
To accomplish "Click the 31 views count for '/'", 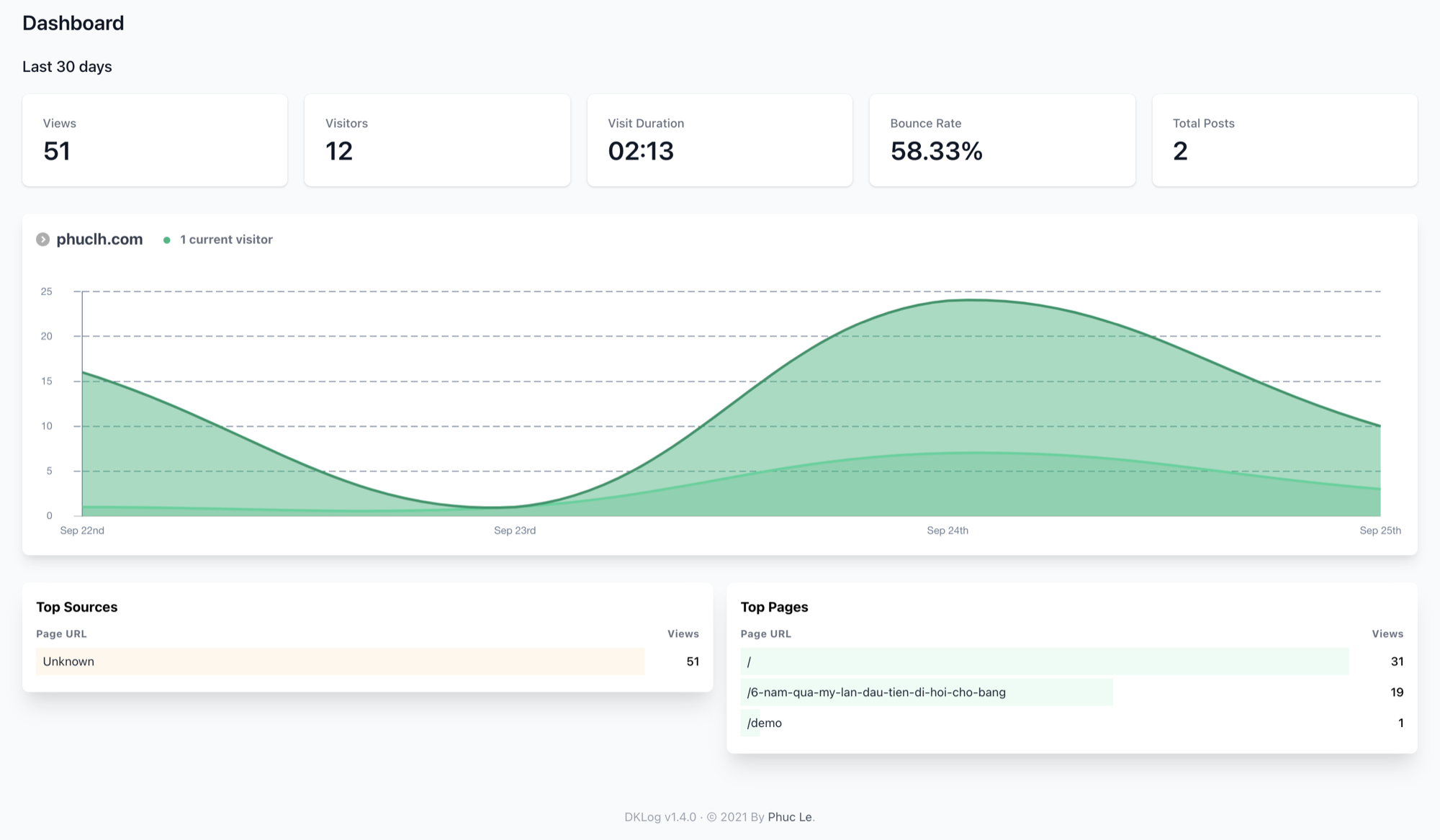I will (x=1397, y=661).
